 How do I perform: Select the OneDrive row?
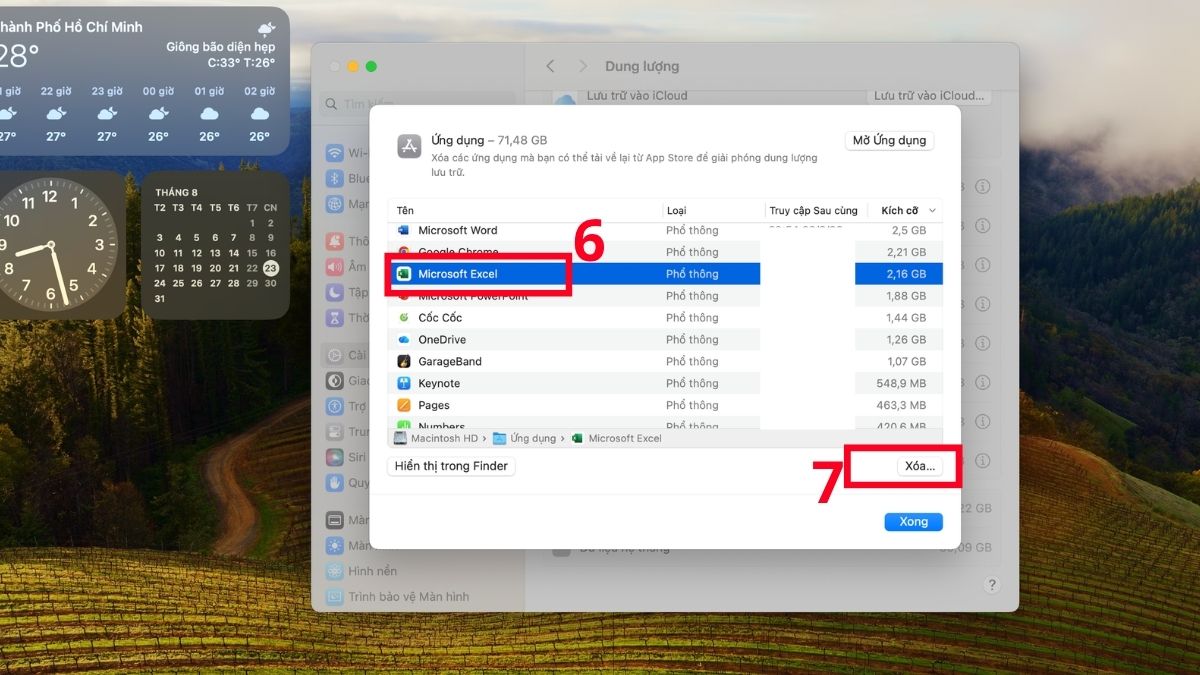click(x=665, y=339)
